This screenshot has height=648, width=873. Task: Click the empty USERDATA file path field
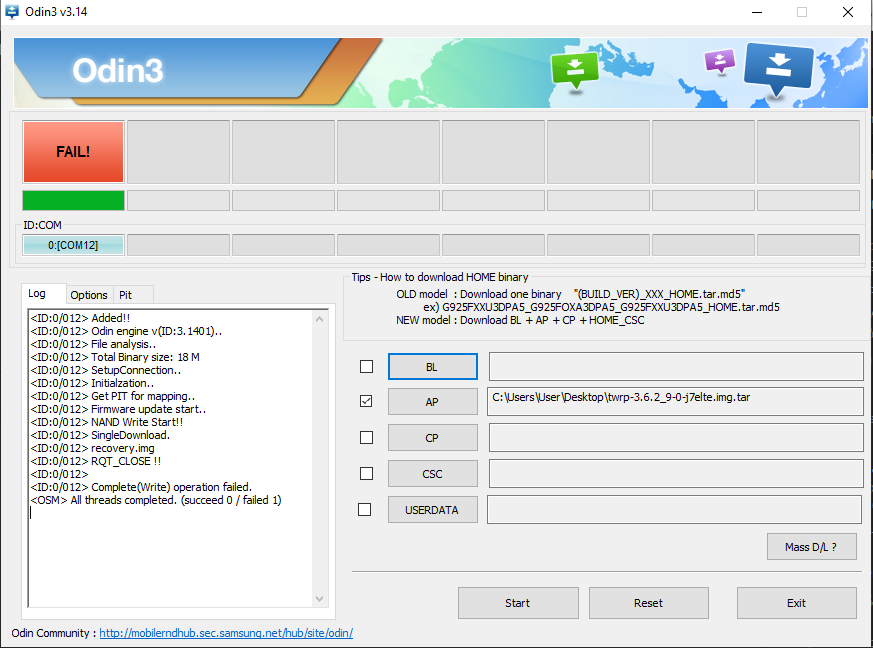(x=675, y=509)
